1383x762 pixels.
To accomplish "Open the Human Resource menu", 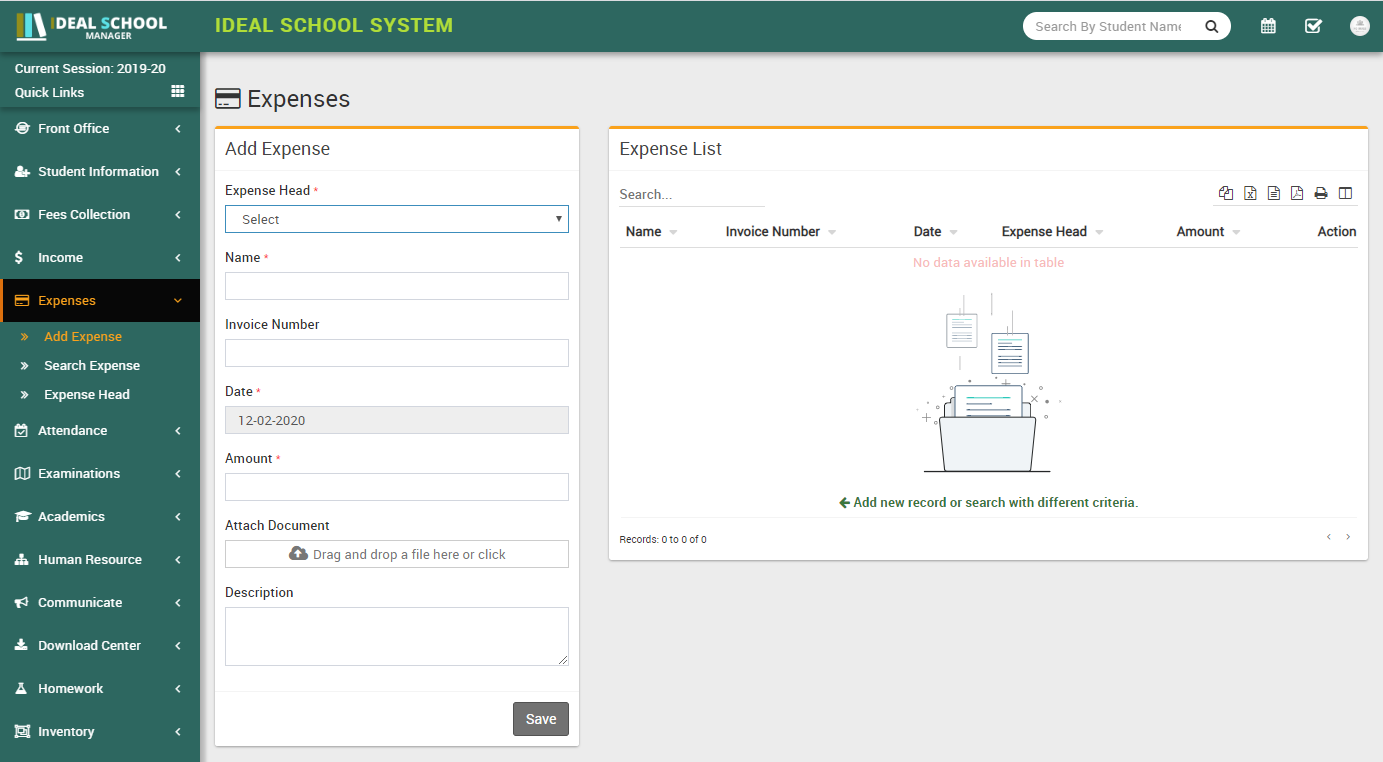I will click(x=100, y=560).
